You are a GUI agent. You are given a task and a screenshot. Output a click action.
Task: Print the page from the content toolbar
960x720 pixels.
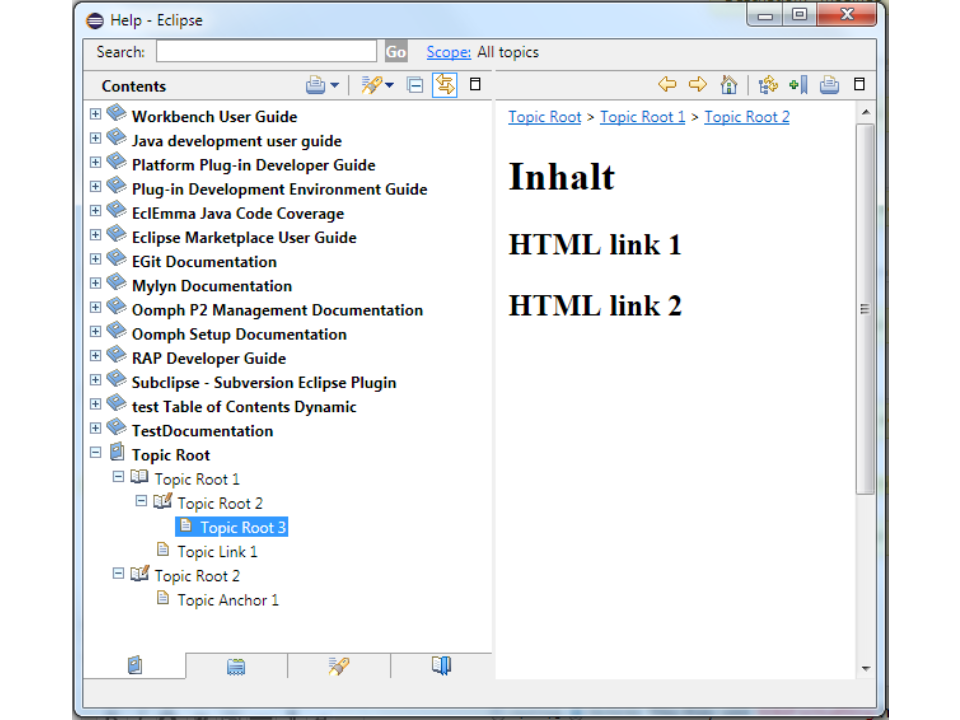pyautogui.click(x=829, y=85)
